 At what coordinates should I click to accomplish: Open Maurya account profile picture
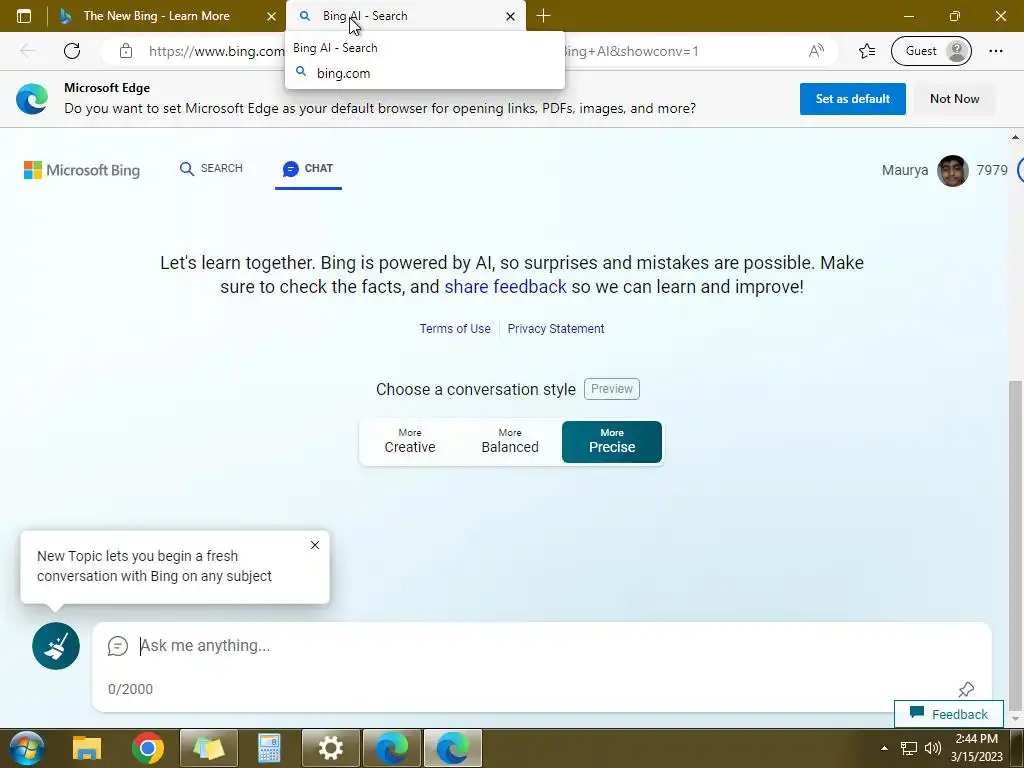pos(952,170)
